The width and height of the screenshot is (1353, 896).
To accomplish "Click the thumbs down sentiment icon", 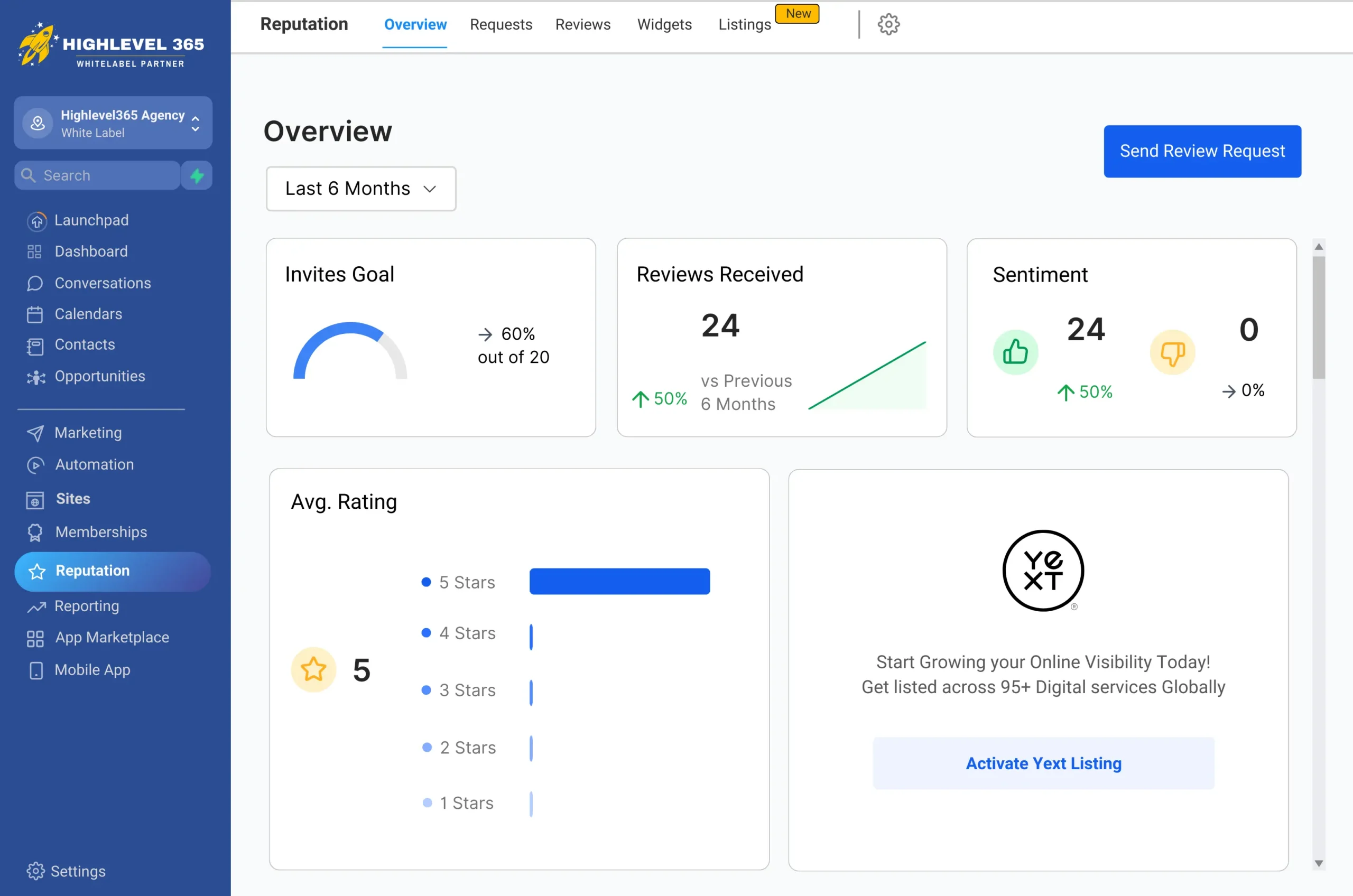I will [x=1172, y=352].
